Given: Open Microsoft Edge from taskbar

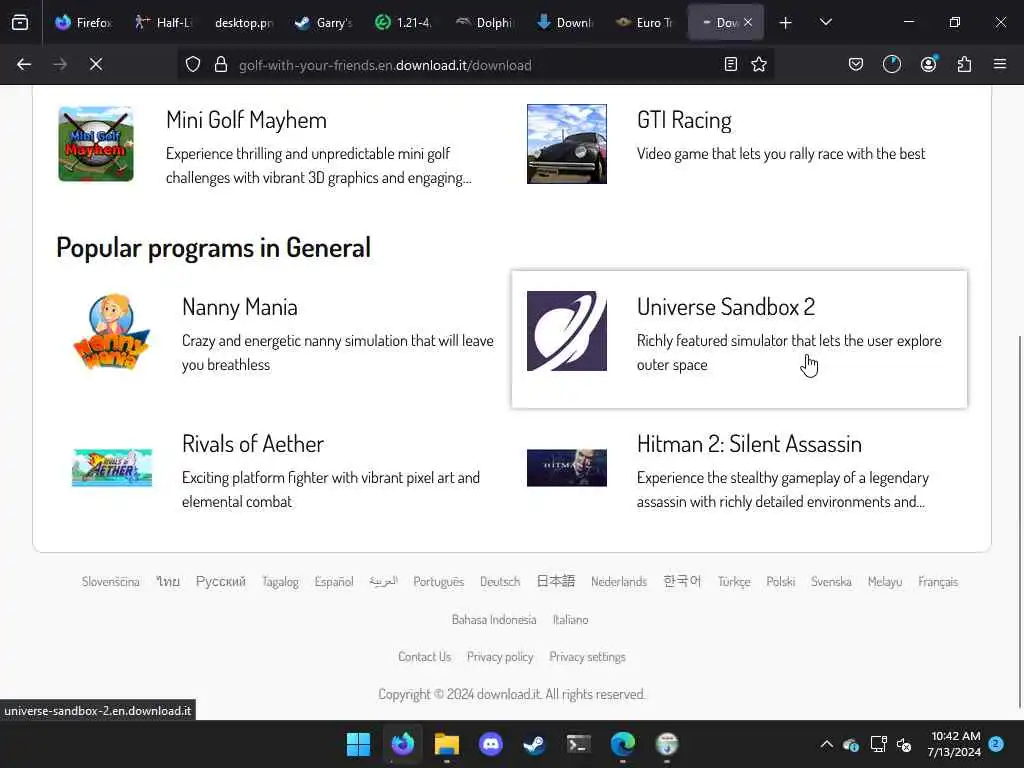Looking at the screenshot, I should pyautogui.click(x=622, y=744).
